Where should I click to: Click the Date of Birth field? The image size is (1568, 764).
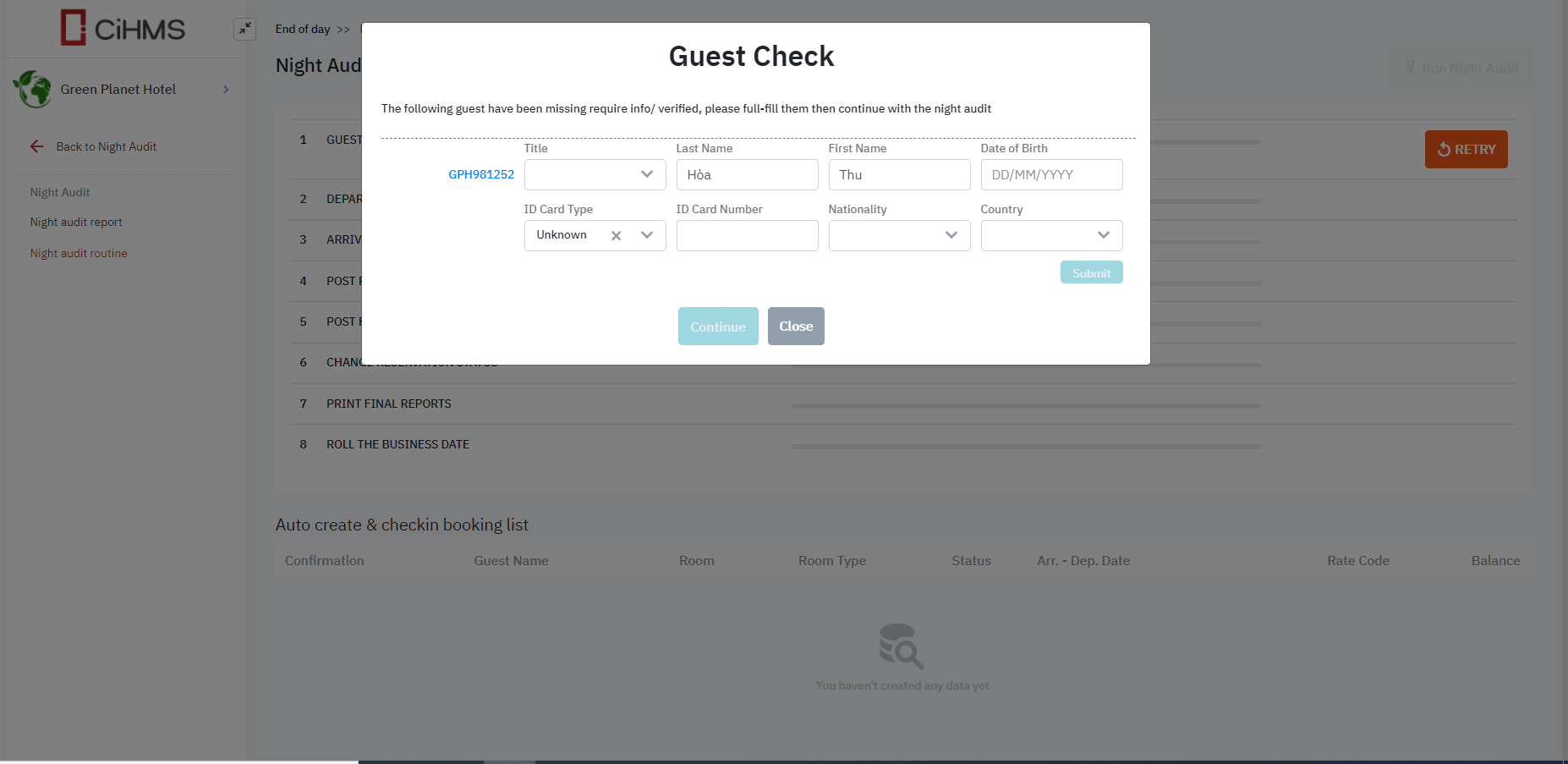pos(1052,175)
